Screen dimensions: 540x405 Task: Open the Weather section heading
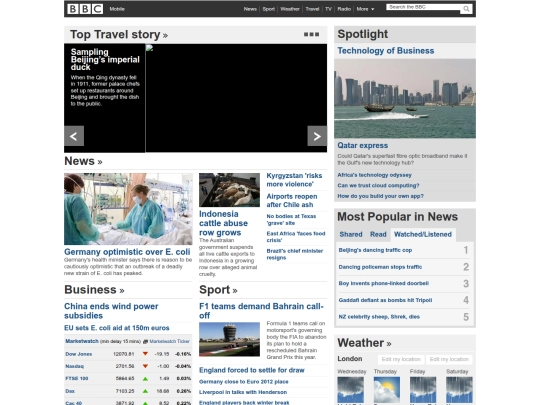pos(364,343)
